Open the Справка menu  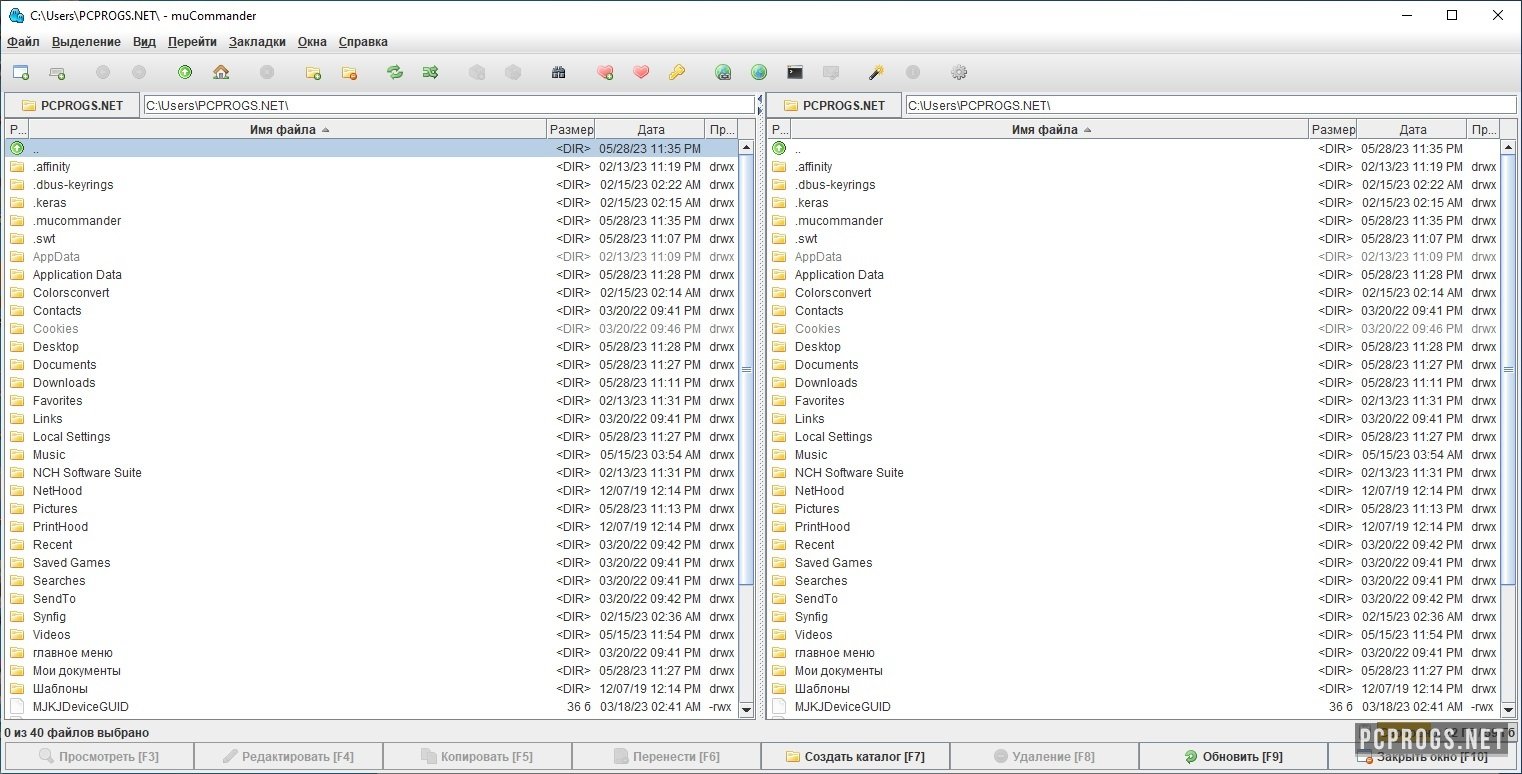[363, 42]
